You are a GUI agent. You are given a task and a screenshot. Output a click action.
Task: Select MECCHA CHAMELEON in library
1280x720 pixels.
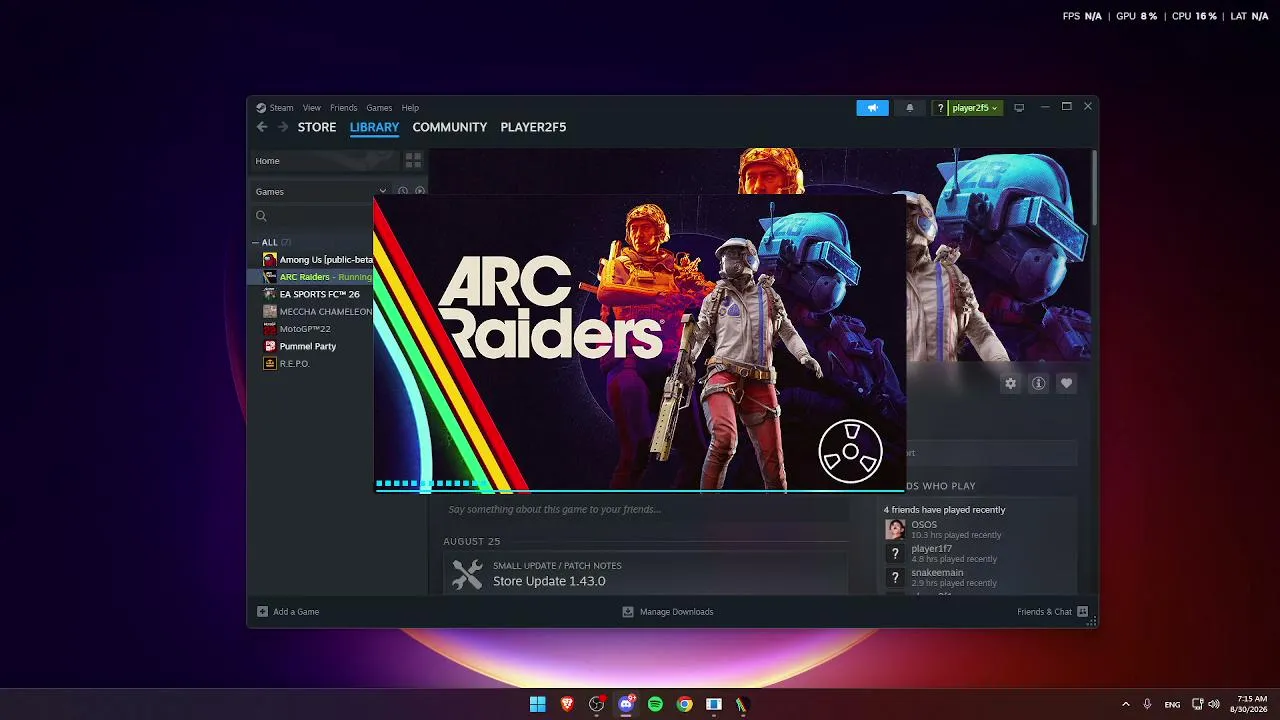326,311
